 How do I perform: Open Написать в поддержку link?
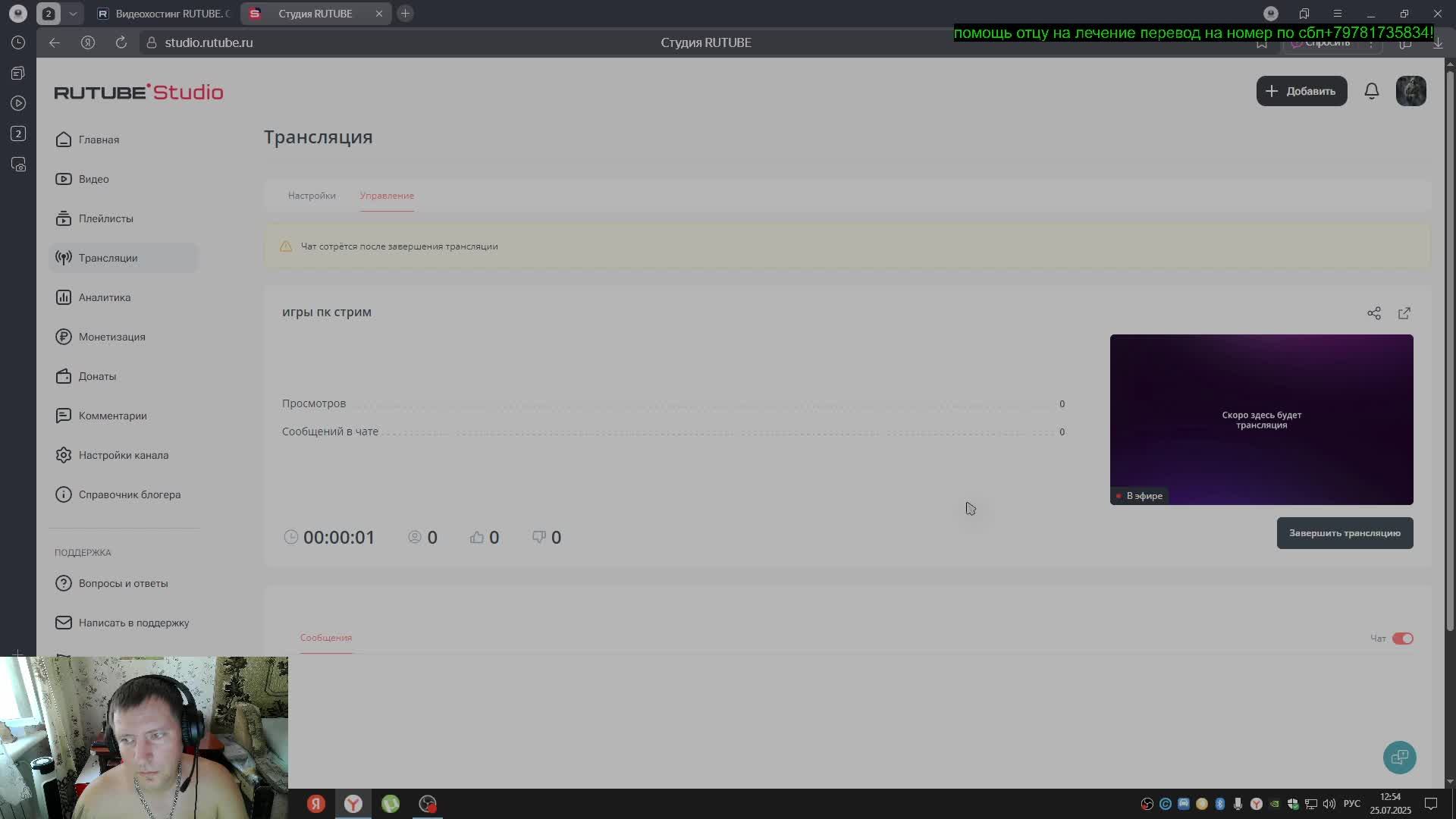pyautogui.click(x=133, y=623)
